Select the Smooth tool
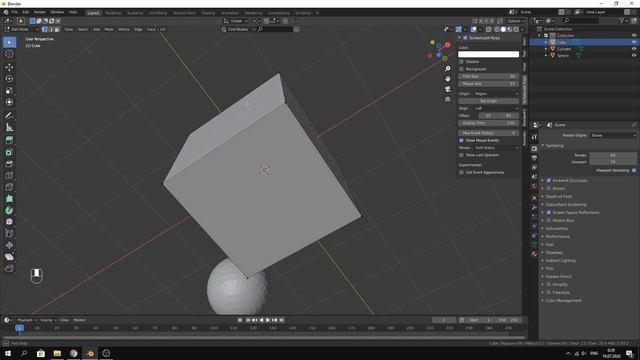Screen dimensions: 640x360 coord(9,222)
